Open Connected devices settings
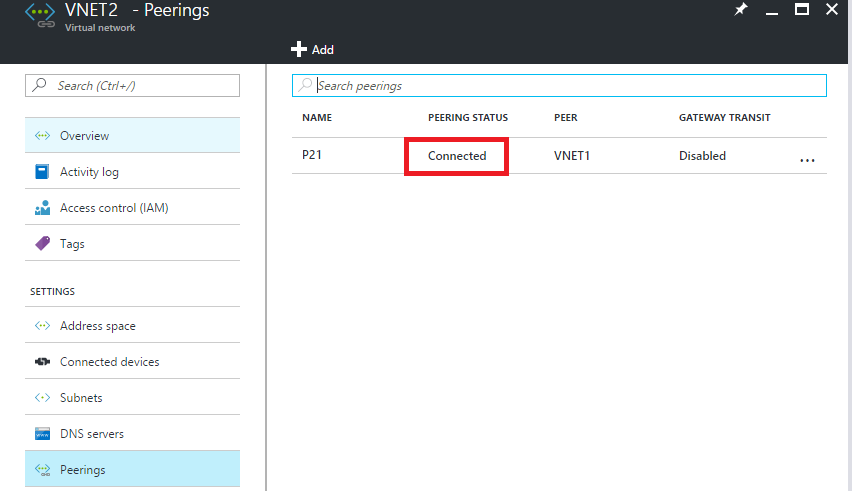This screenshot has width=852, height=491. [133, 361]
